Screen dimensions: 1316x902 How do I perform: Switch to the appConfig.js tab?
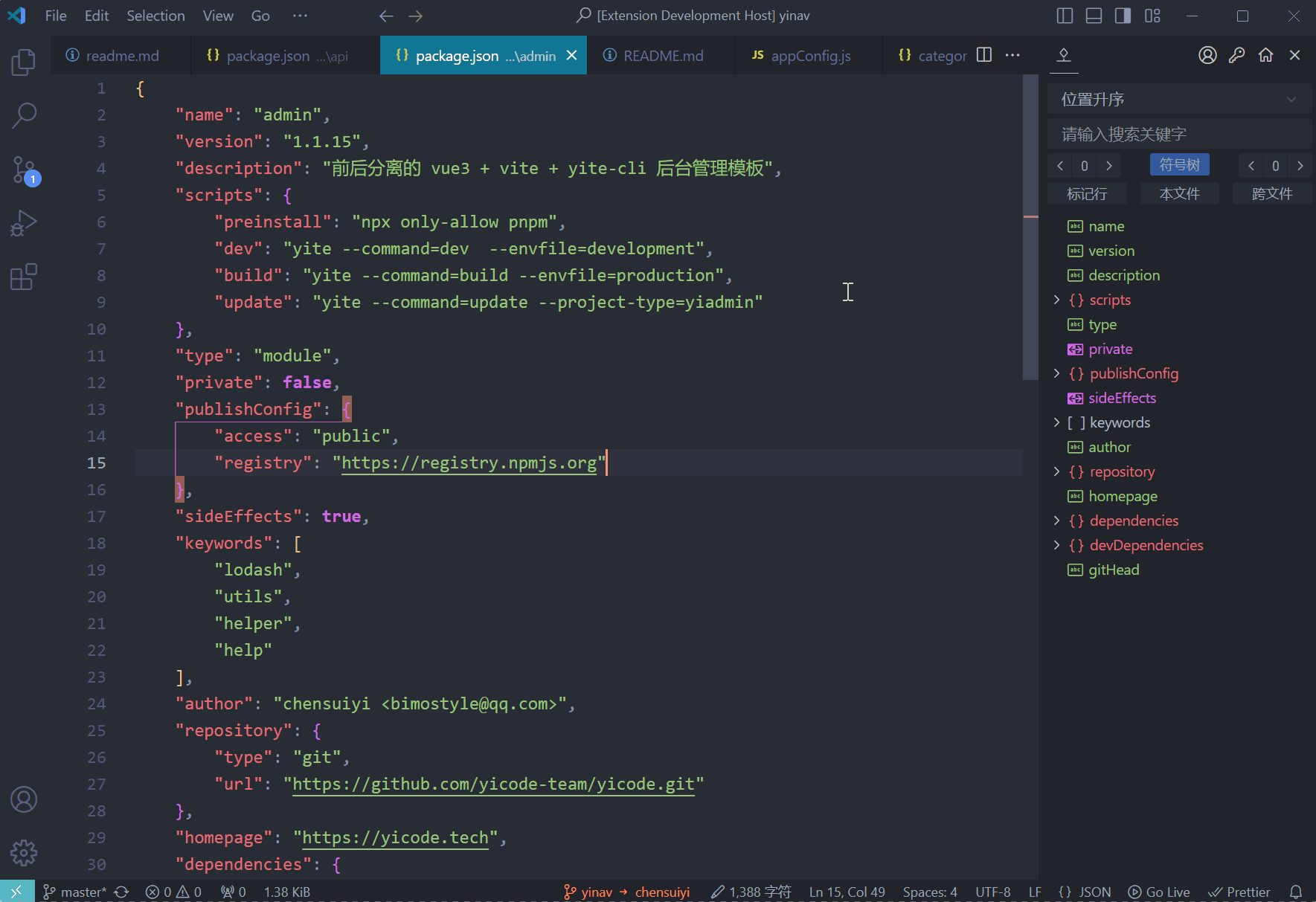(x=809, y=55)
